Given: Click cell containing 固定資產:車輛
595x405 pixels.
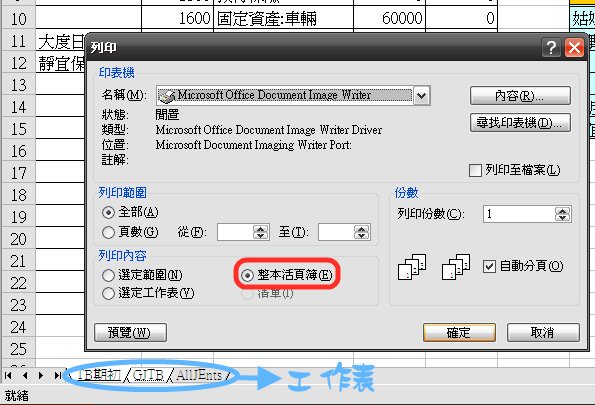Looking at the screenshot, I should coord(283,18).
